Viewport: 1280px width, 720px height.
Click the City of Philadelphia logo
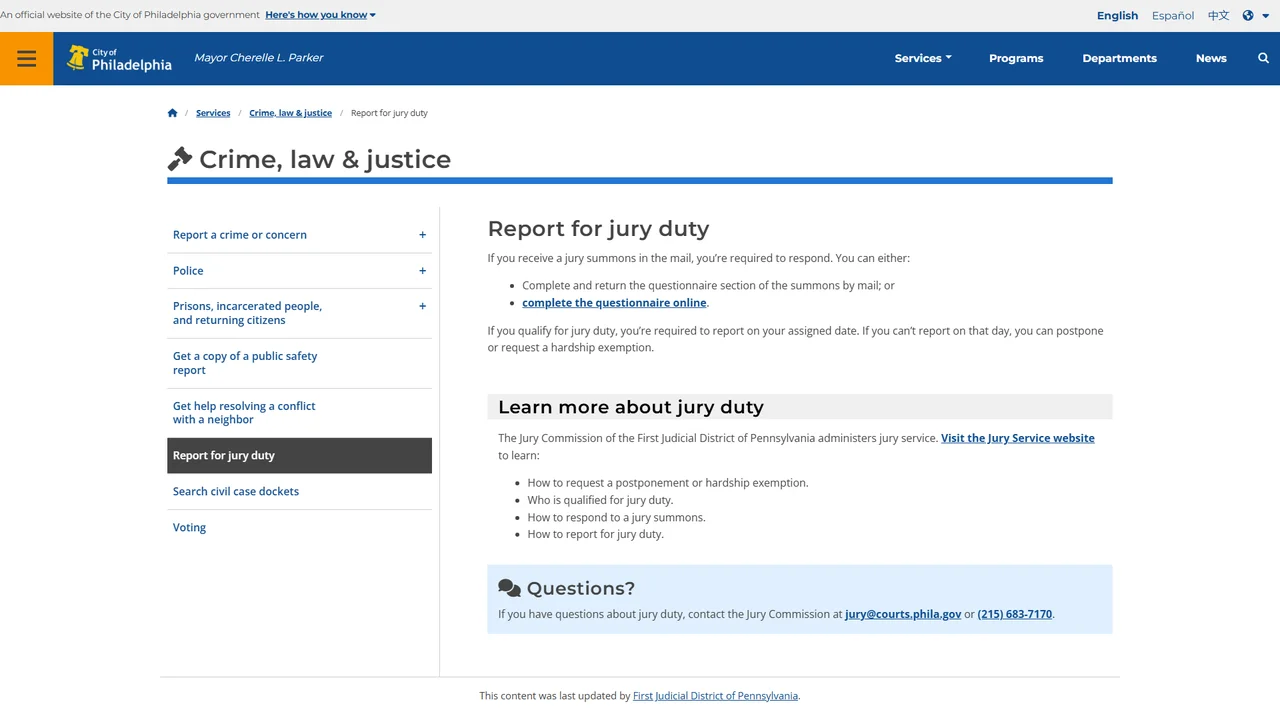pyautogui.click(x=120, y=58)
